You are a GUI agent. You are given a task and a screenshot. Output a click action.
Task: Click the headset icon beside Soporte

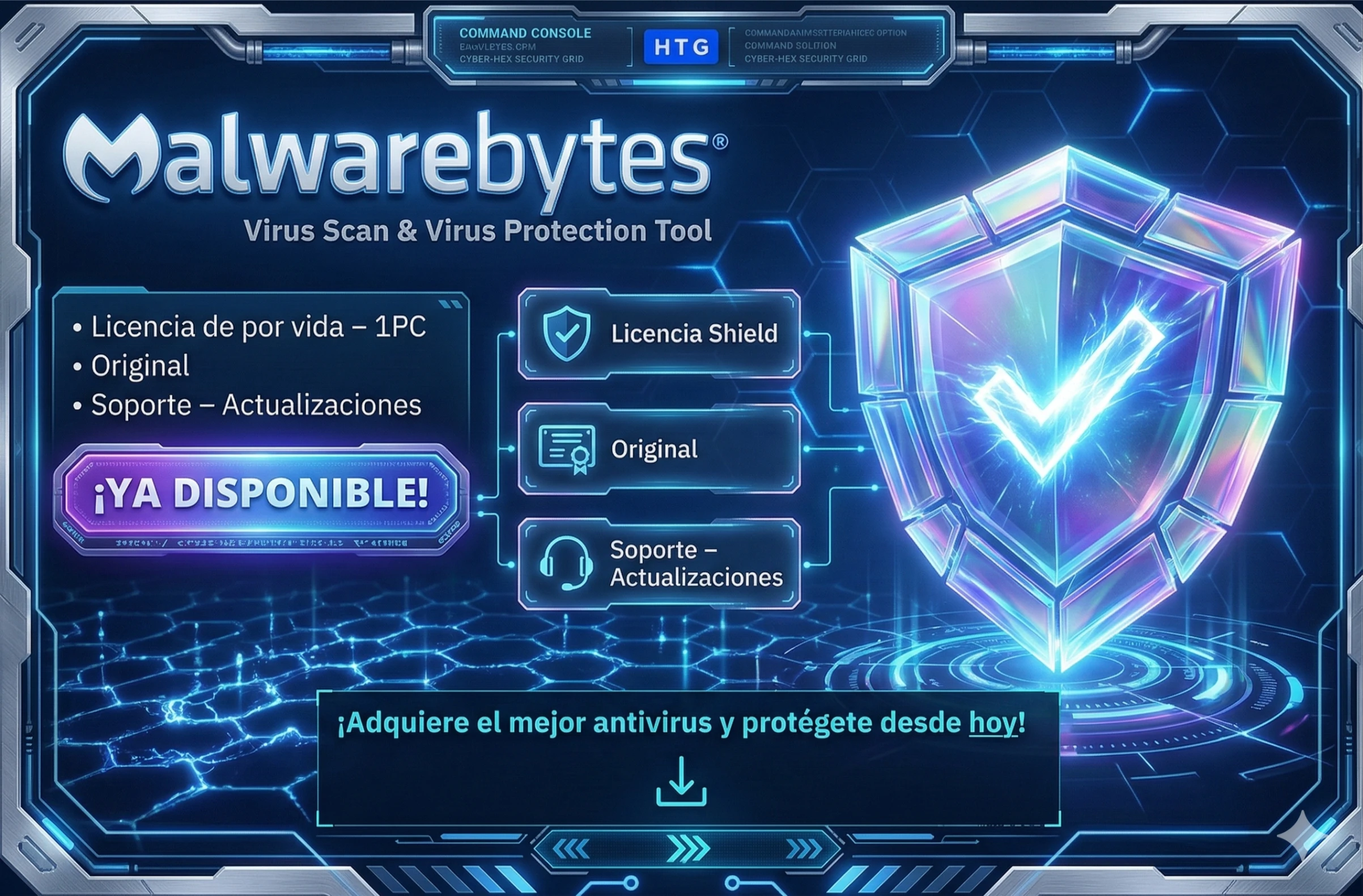click(x=565, y=563)
